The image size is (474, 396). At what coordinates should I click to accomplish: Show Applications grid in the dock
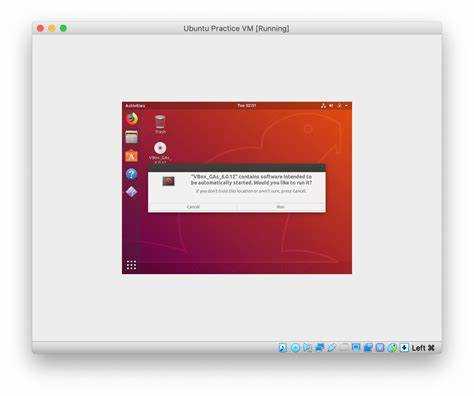pos(131,265)
